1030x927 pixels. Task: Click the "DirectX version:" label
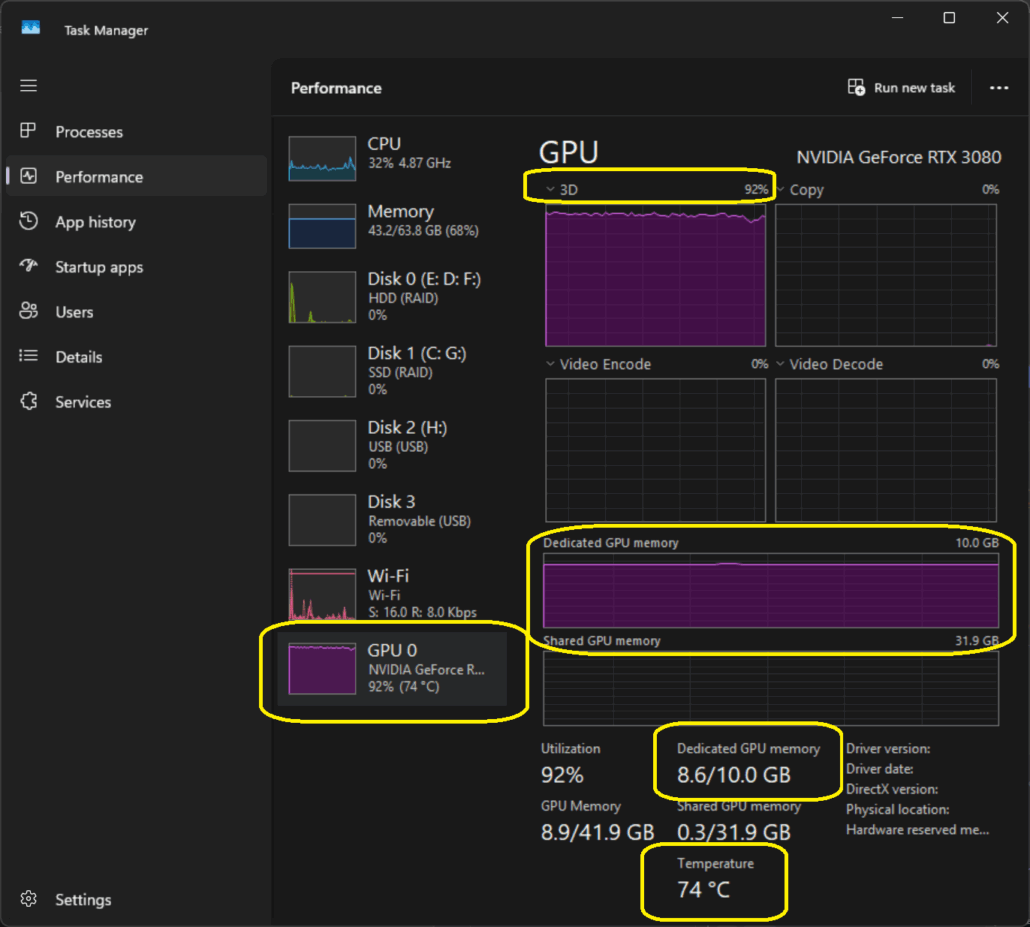[892, 790]
